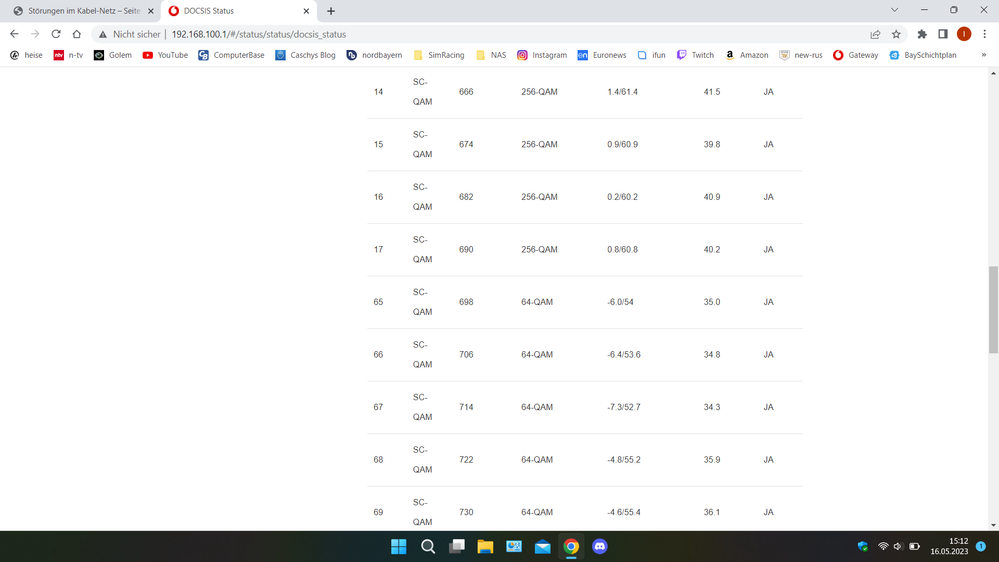Screen dimensions: 999x562
Task: Open the Extensions puzzle icon
Action: tap(922, 34)
